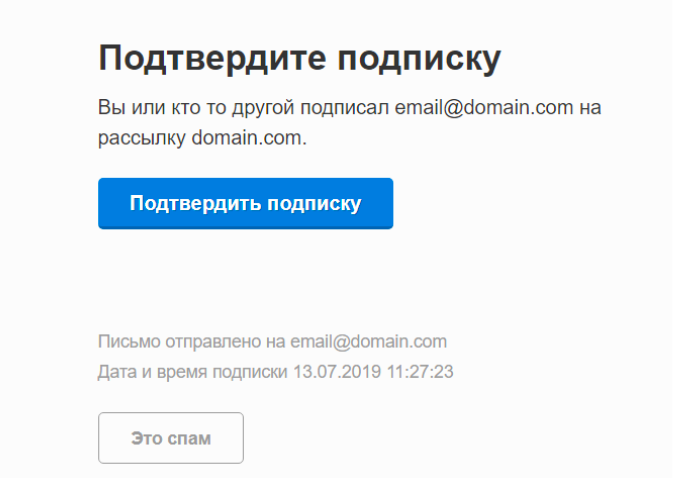The image size is (697, 478).
Task: Click the Дата и время подписки label
Action: coord(193,372)
